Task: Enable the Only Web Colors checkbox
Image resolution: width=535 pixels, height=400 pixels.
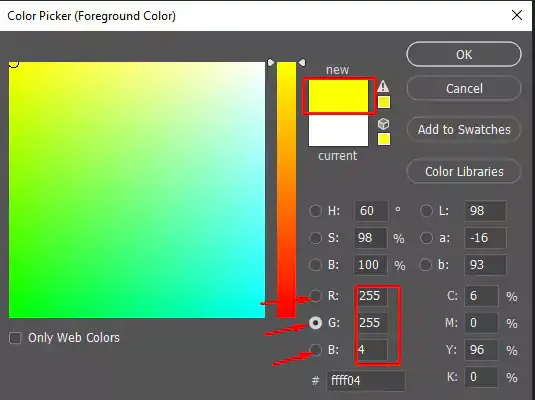Action: point(15,338)
